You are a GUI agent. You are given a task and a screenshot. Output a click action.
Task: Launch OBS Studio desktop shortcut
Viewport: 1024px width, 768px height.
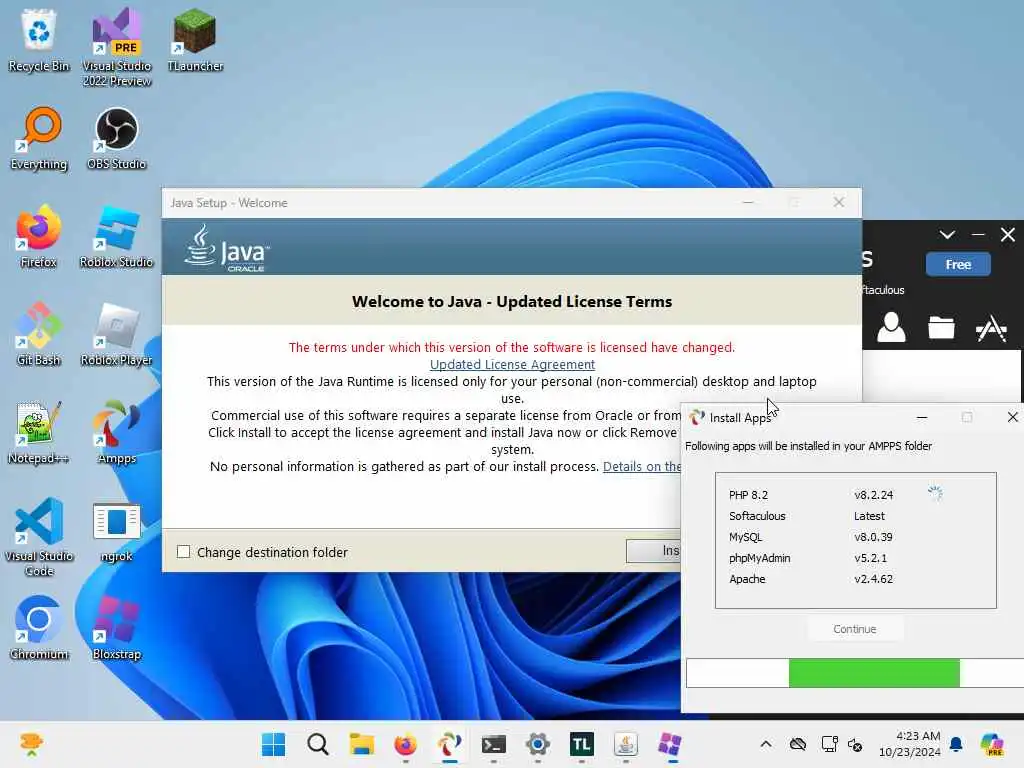tap(117, 138)
